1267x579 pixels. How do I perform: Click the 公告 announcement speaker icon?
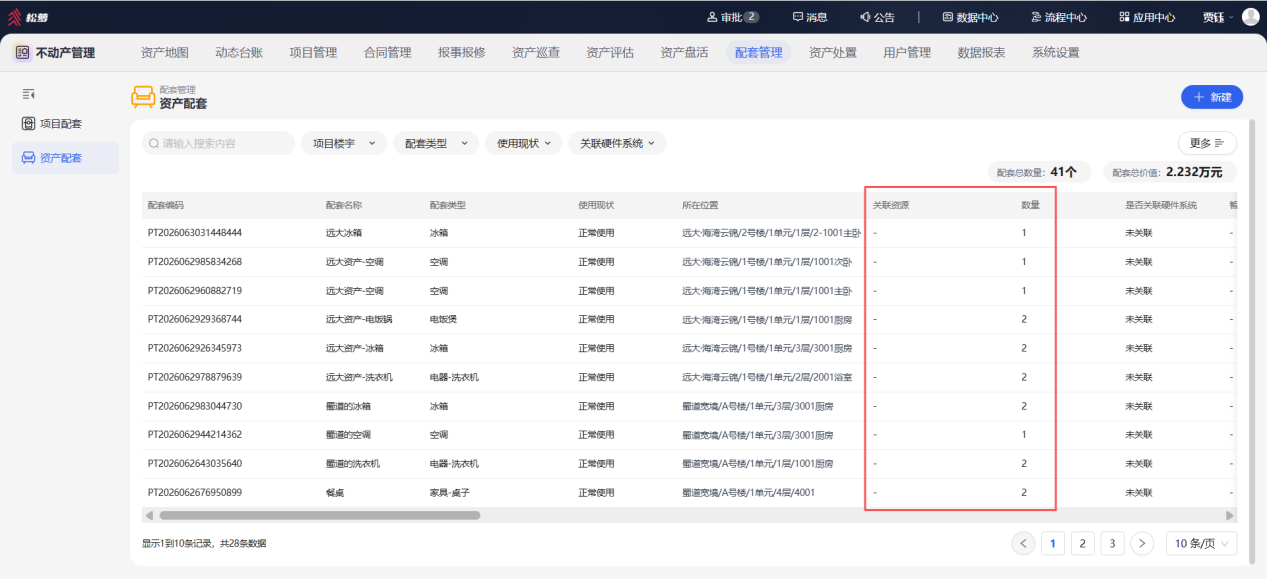click(x=865, y=17)
